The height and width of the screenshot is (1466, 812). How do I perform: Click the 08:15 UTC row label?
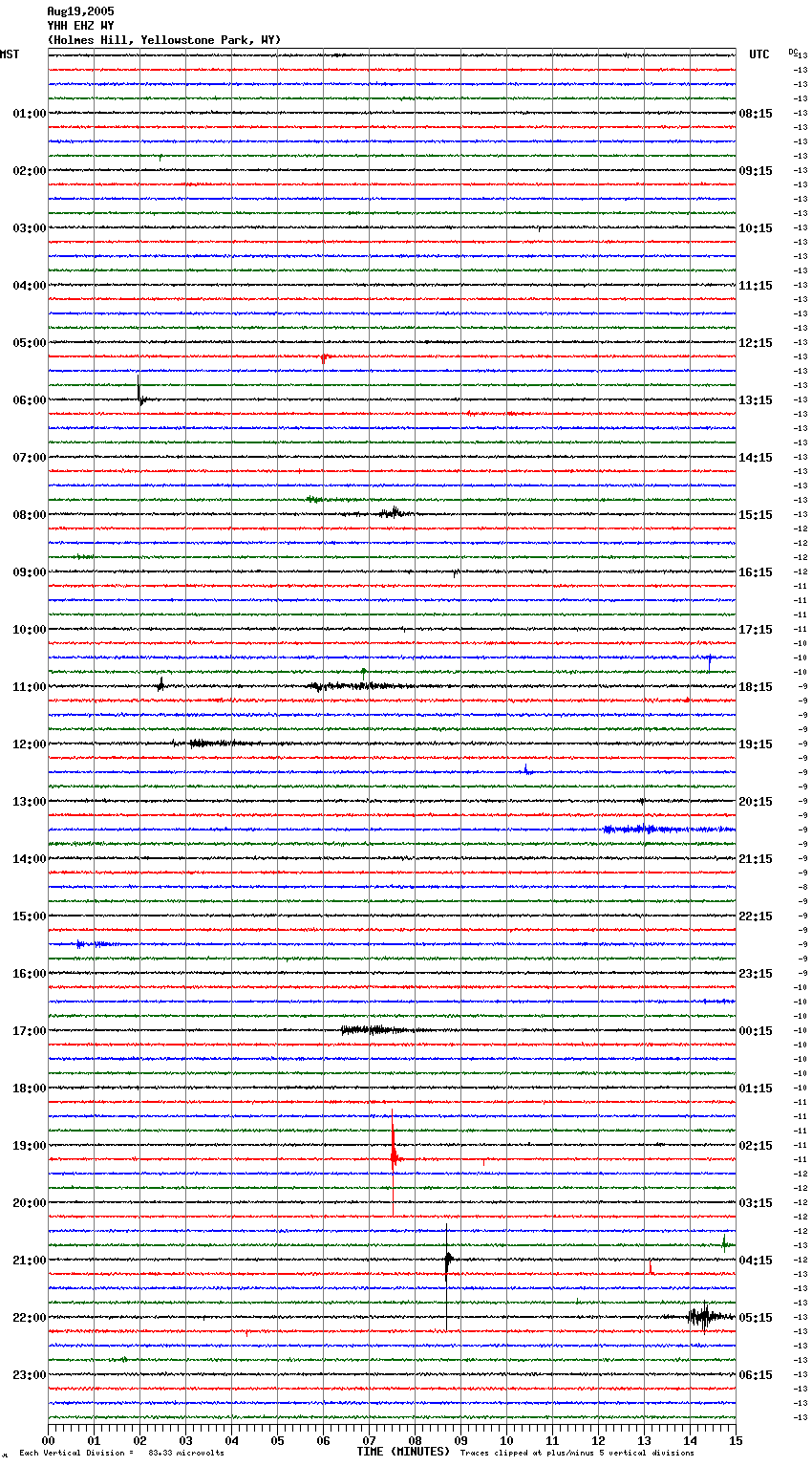(x=756, y=114)
